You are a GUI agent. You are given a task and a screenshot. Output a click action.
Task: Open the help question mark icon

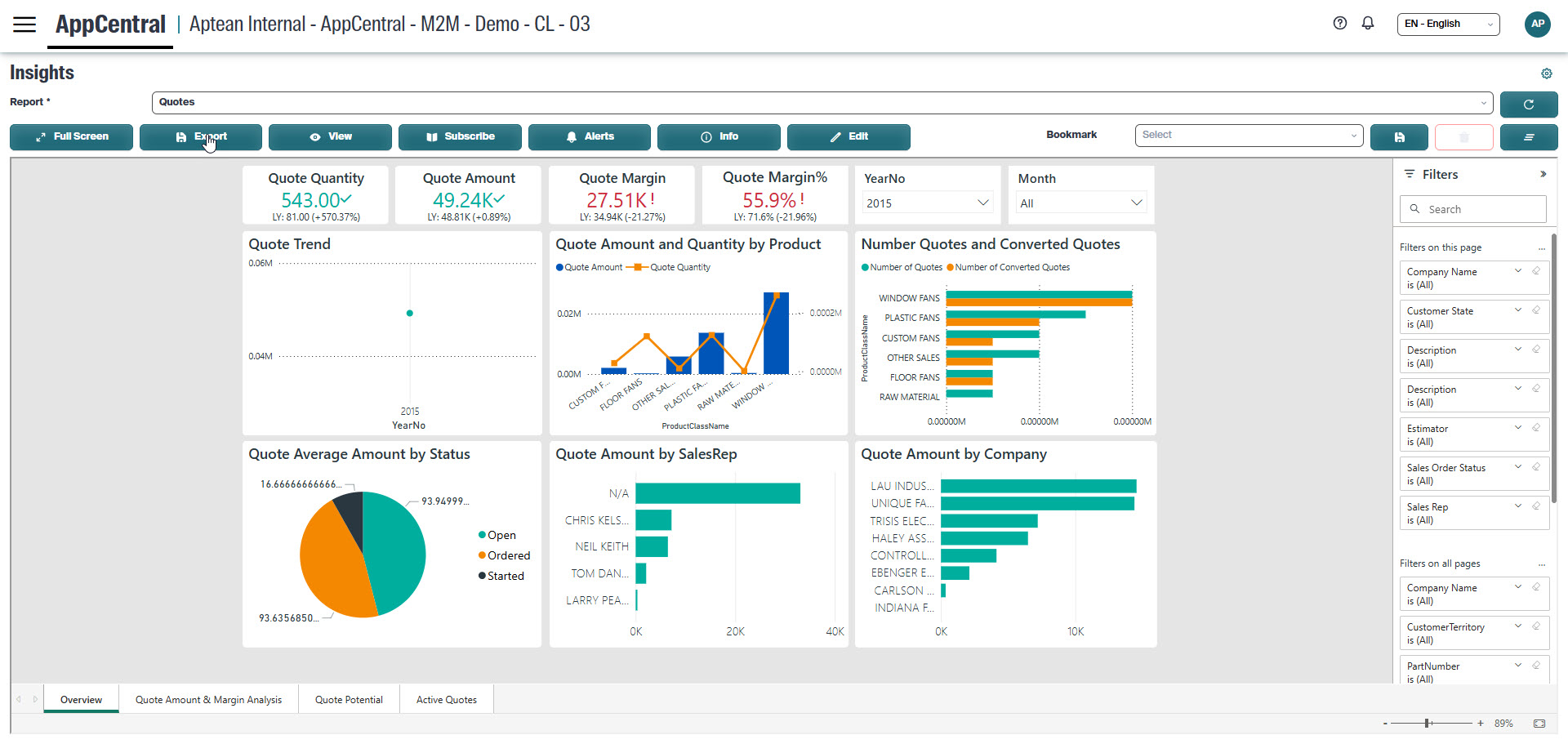[x=1339, y=24]
